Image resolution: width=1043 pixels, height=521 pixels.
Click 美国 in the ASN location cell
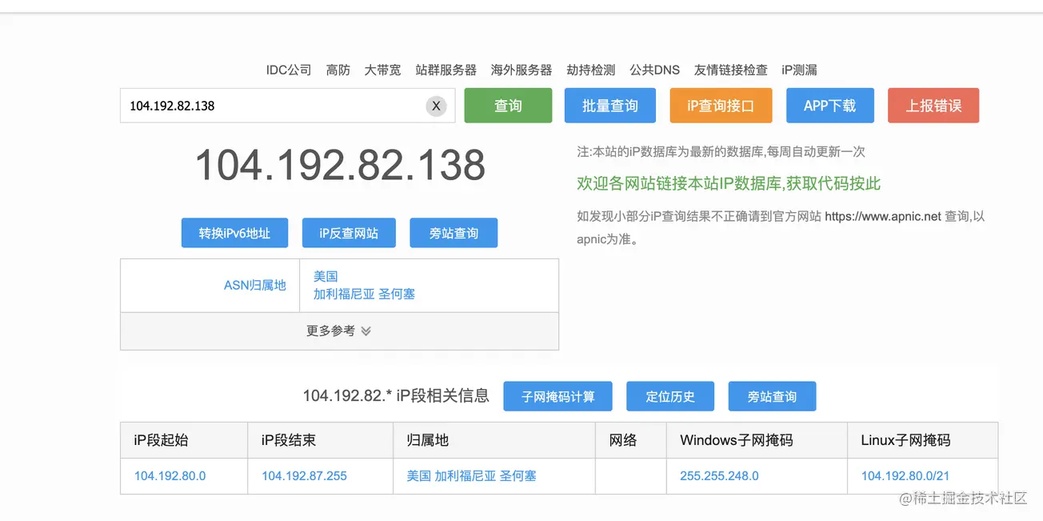click(x=326, y=277)
